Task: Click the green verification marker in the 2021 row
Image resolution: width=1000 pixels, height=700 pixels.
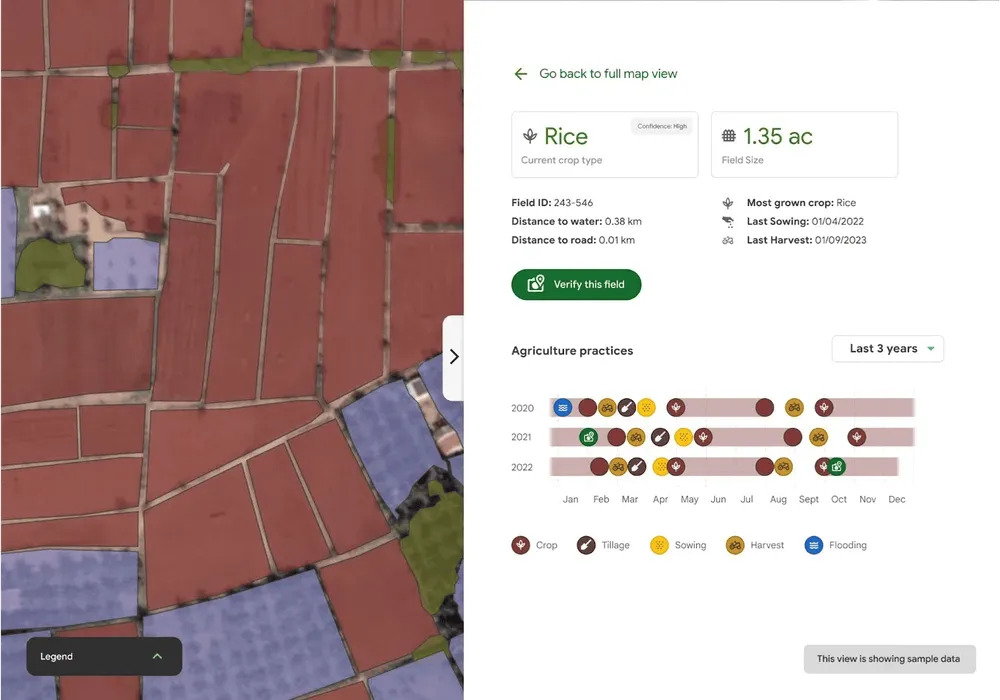Action: pos(589,437)
